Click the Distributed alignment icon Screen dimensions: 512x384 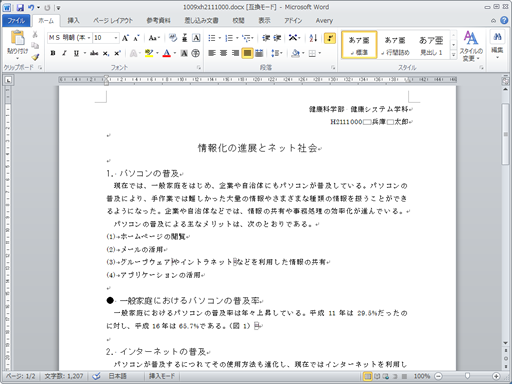click(259, 53)
